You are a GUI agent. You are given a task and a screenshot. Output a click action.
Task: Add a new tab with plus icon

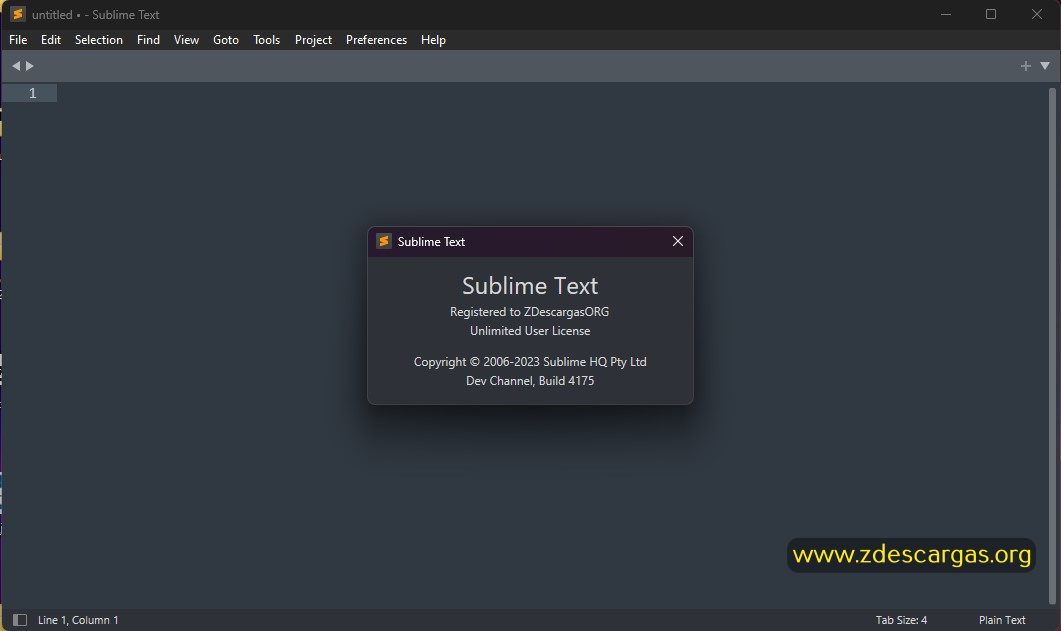1026,66
